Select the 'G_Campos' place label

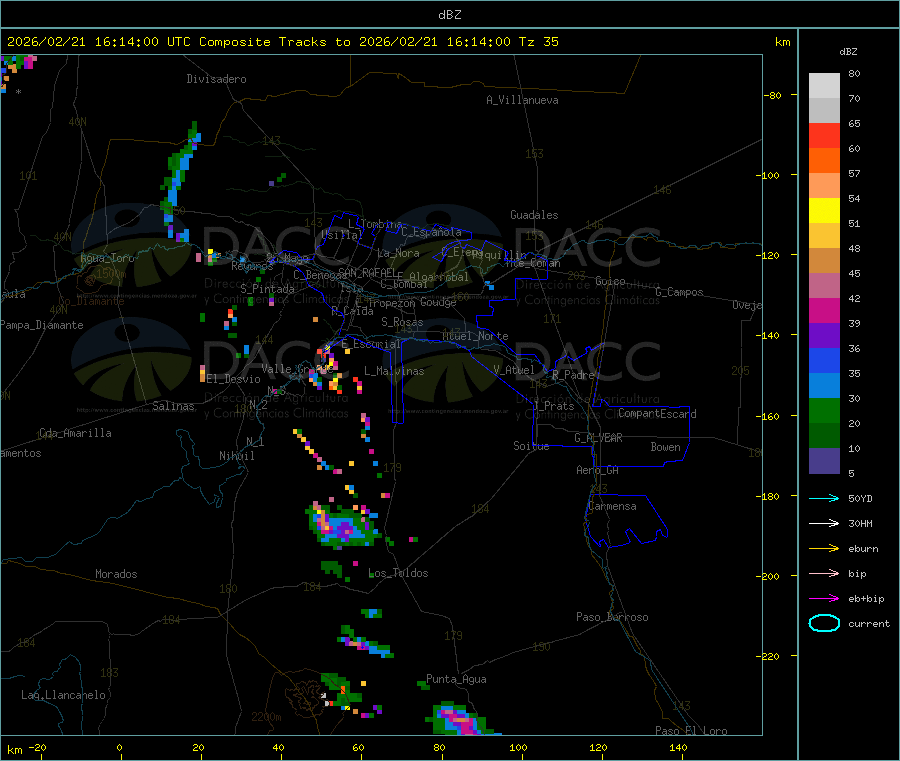coord(679,292)
